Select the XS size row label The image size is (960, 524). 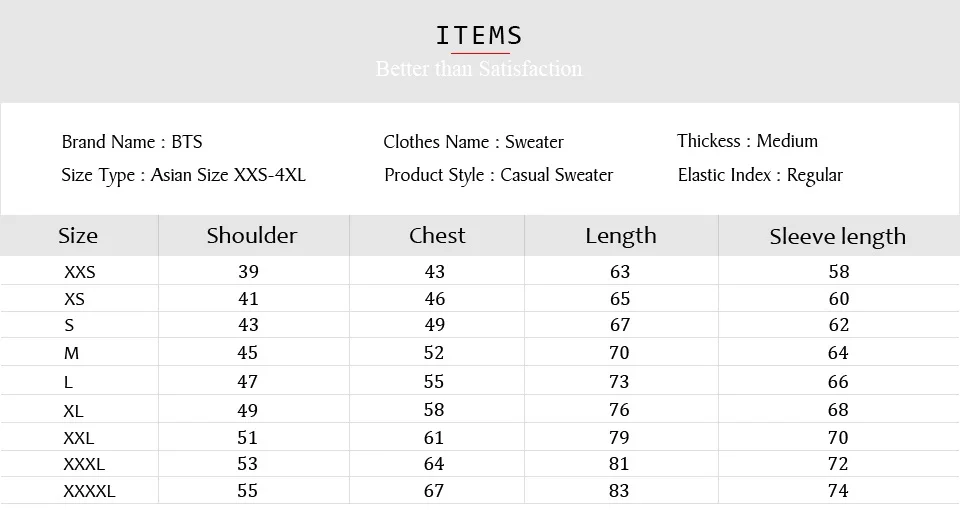click(74, 299)
